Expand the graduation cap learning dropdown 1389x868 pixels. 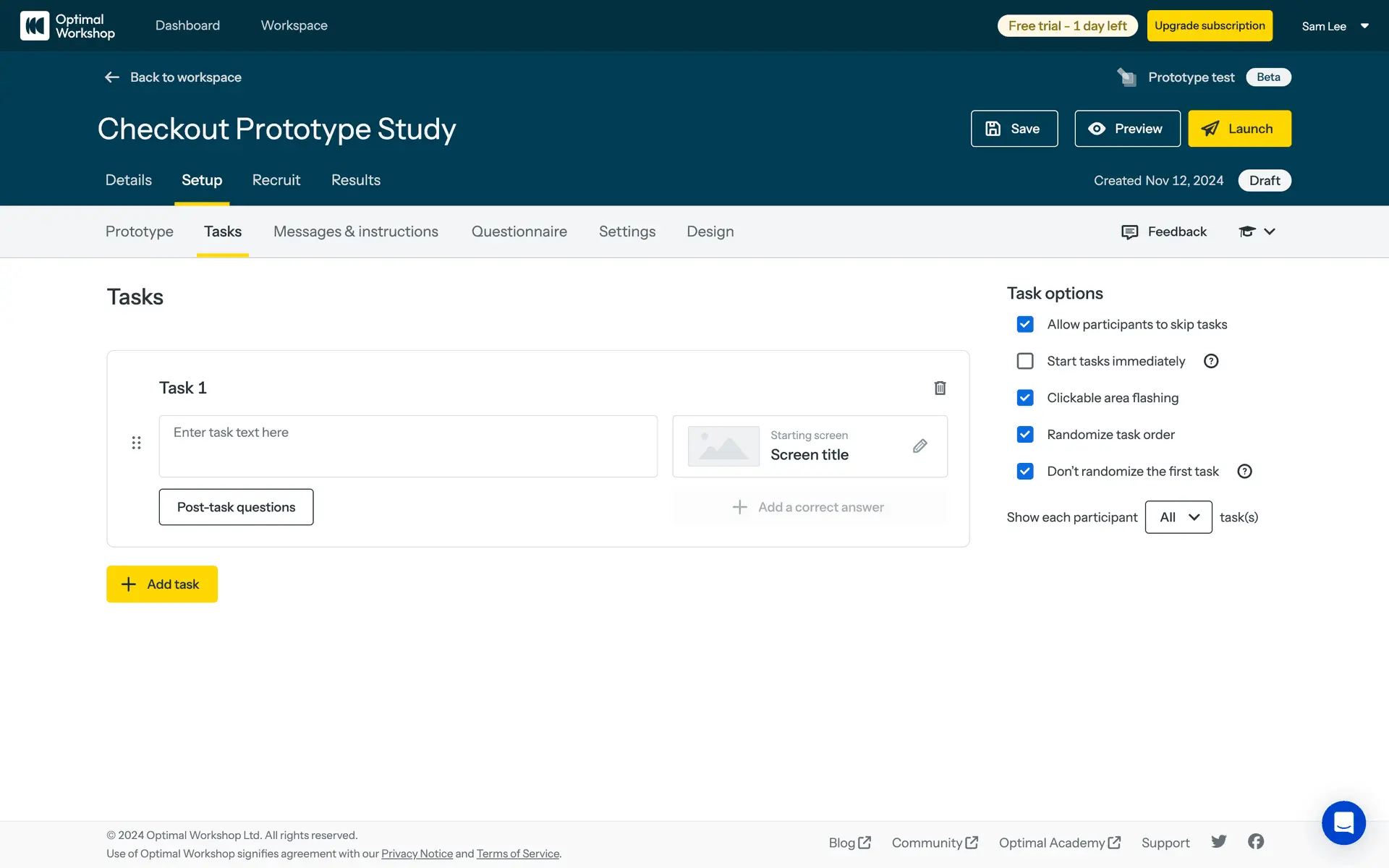coord(1257,231)
